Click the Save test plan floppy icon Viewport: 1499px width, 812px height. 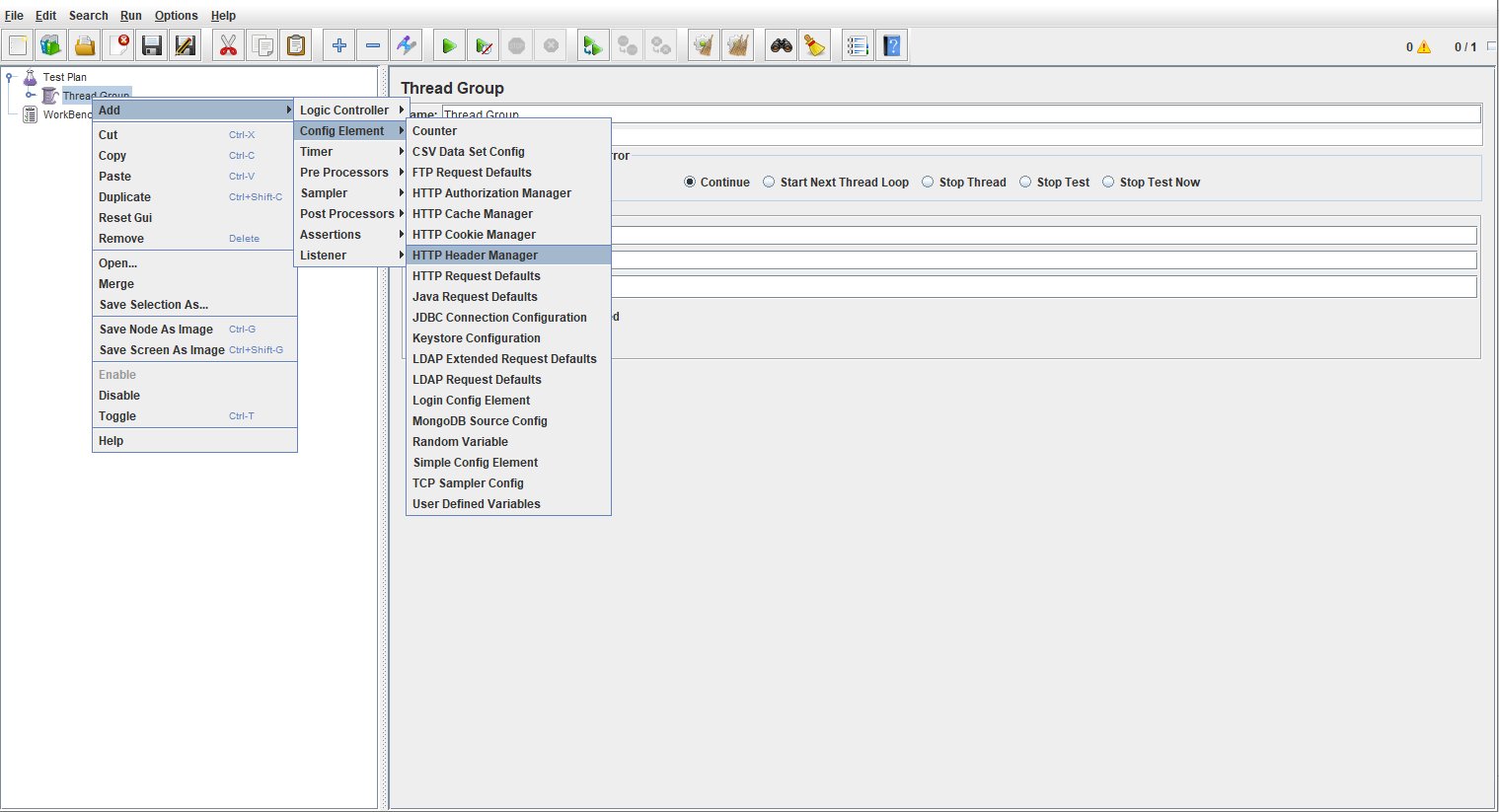152,45
